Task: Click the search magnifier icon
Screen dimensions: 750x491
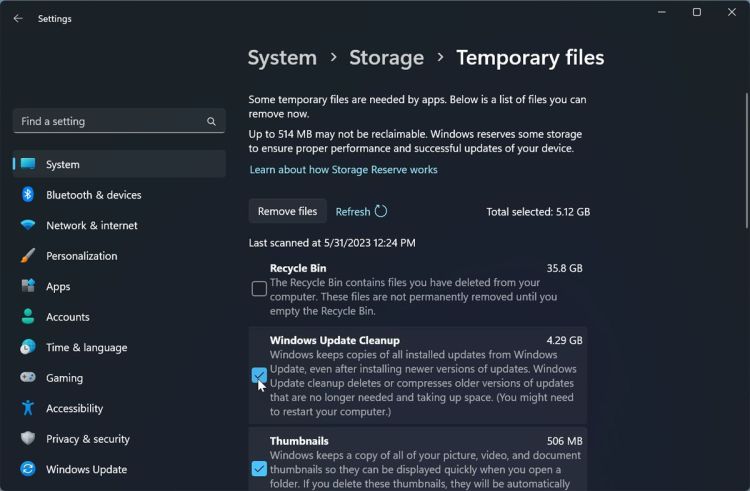Action: coord(211,121)
